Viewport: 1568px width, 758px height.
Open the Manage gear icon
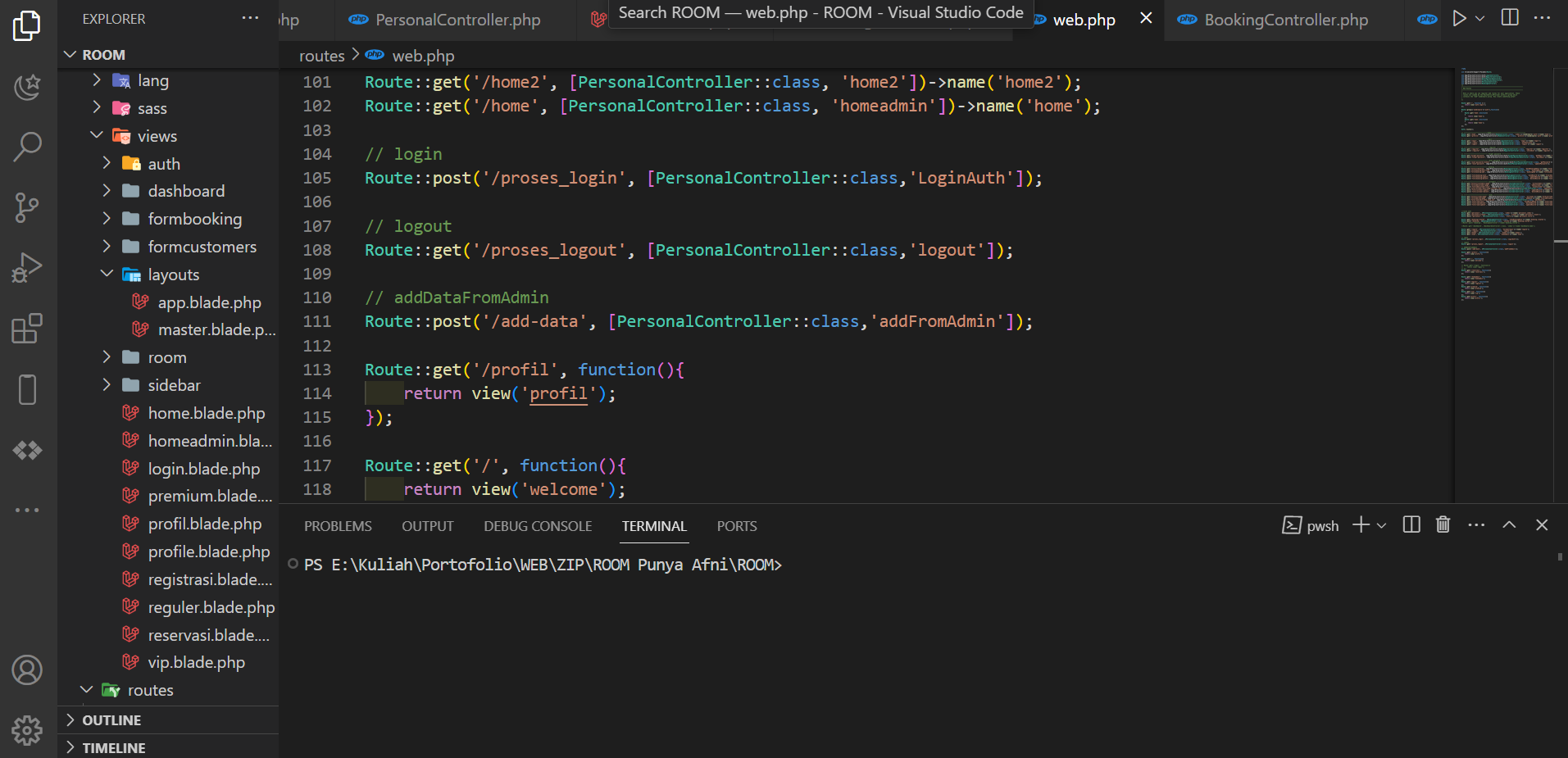coord(27,729)
